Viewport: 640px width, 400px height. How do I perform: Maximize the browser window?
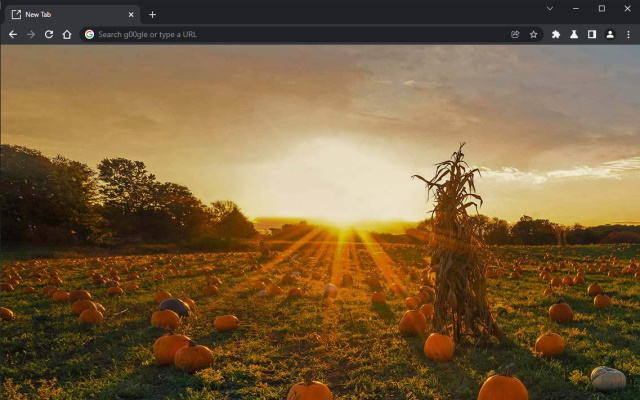(602, 9)
